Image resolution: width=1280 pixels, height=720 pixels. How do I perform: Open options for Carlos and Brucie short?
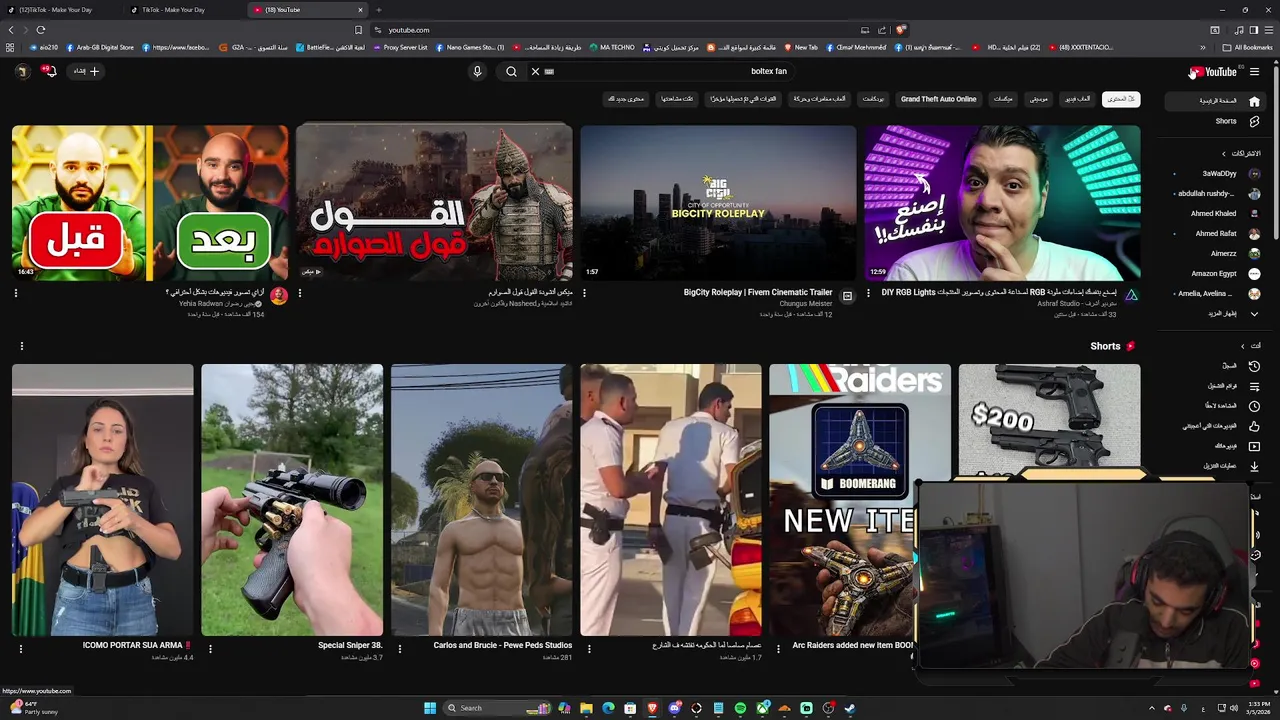399,649
